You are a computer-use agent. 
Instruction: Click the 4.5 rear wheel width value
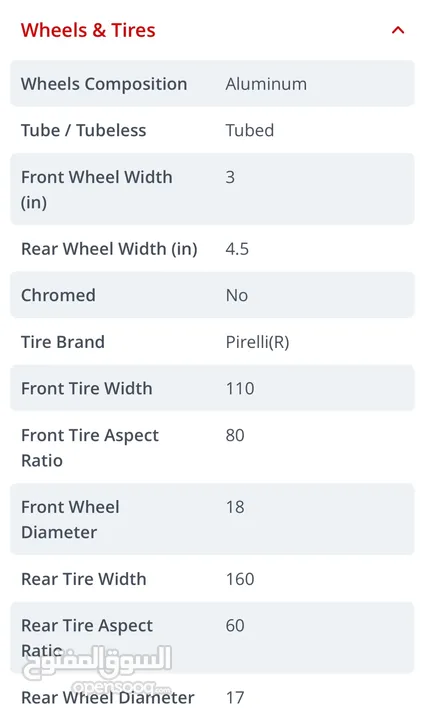point(237,249)
